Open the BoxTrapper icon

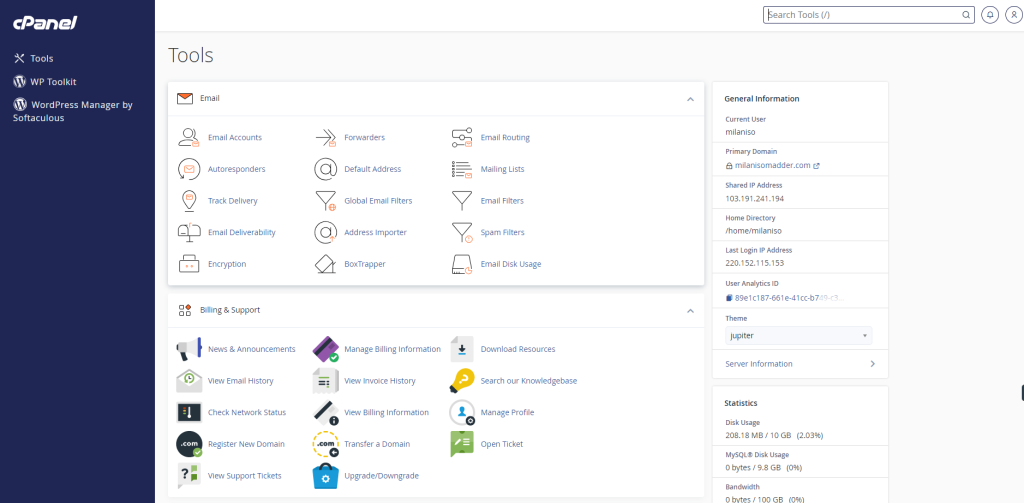pos(325,264)
